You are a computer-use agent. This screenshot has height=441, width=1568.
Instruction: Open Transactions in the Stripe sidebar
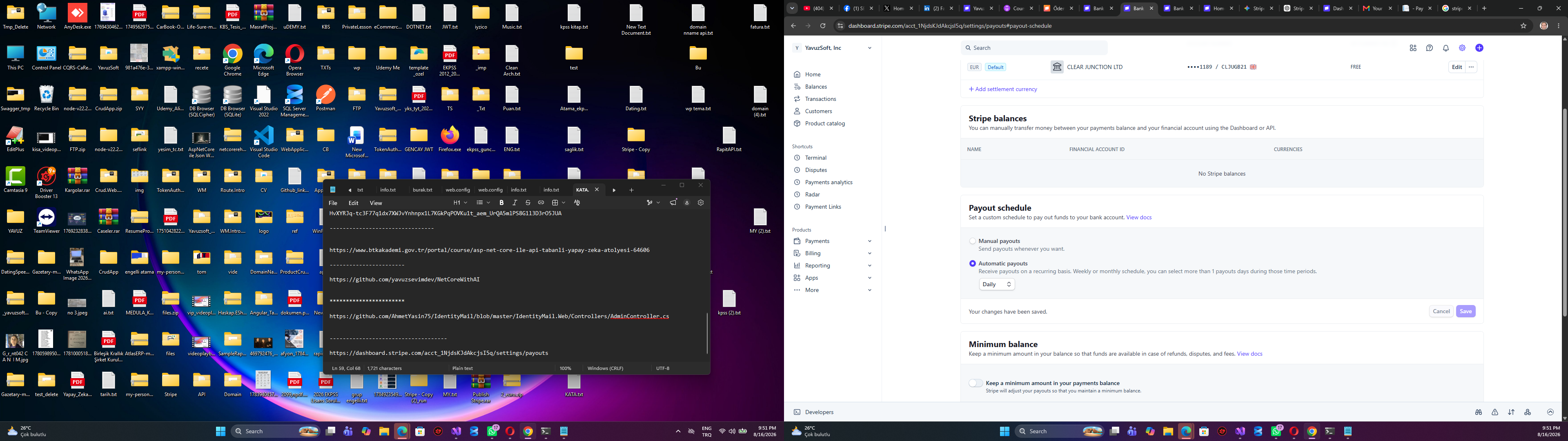pyautogui.click(x=815, y=99)
